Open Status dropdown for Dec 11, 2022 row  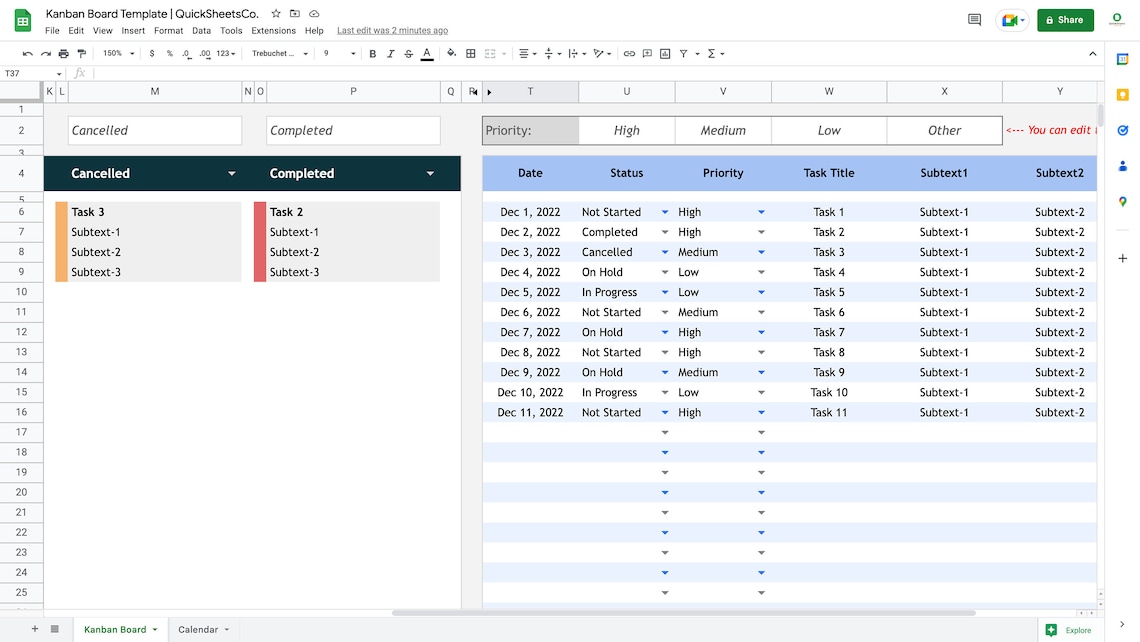[x=665, y=412]
